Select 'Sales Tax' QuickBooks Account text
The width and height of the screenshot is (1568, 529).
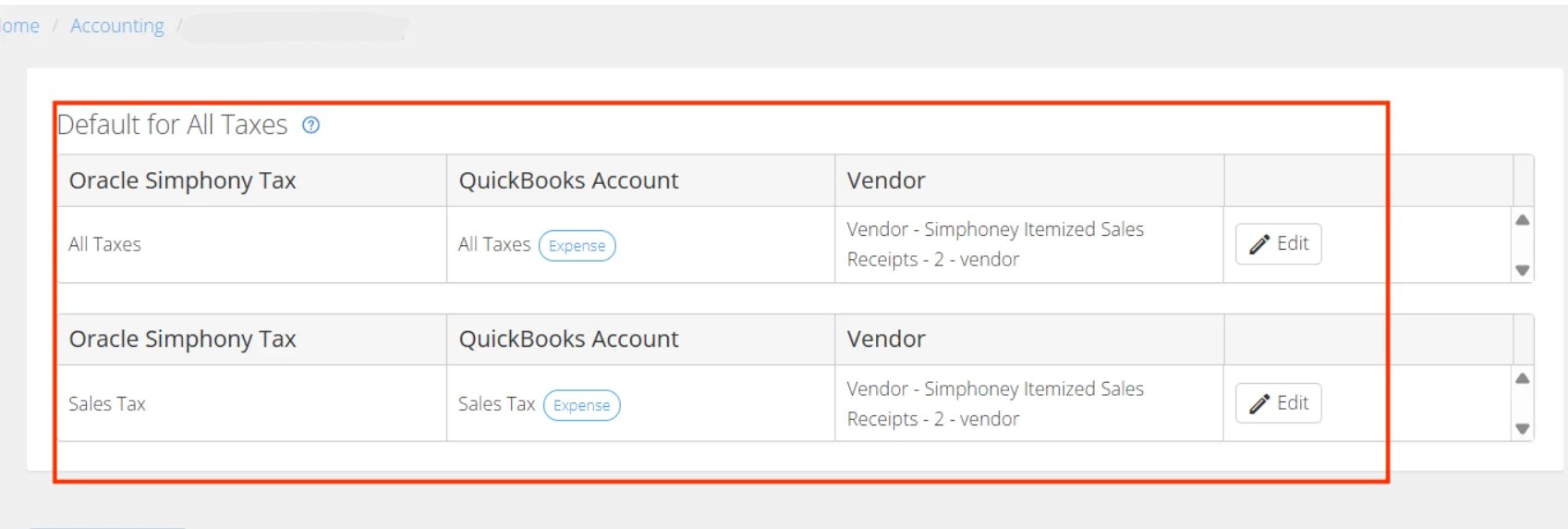coord(497,404)
